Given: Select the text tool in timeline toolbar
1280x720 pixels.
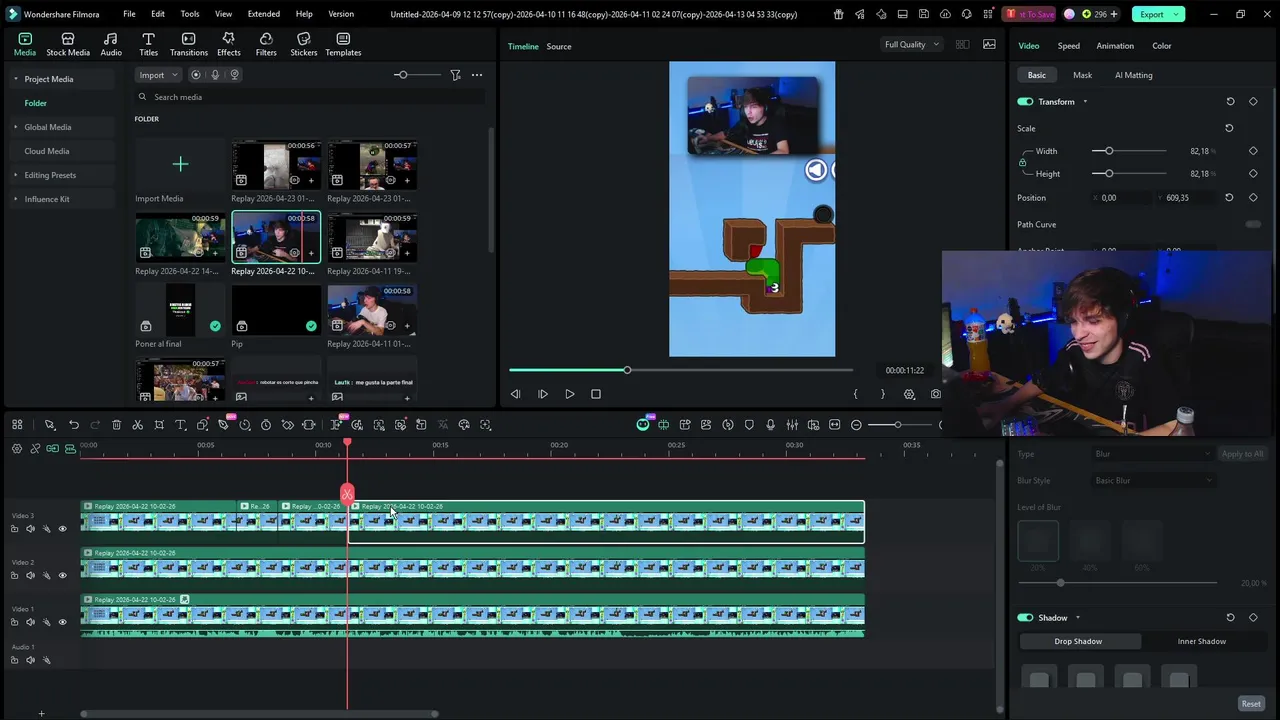Looking at the screenshot, I should click(x=181, y=425).
